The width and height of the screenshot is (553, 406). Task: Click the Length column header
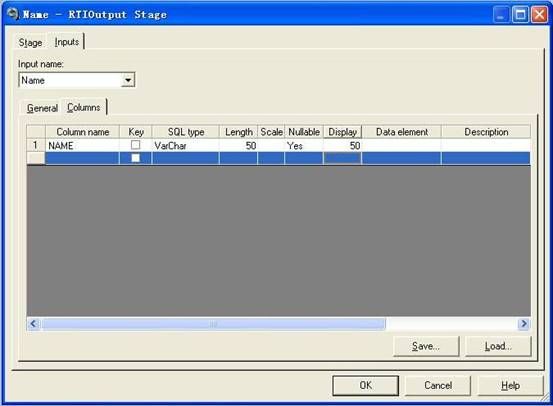tap(239, 132)
